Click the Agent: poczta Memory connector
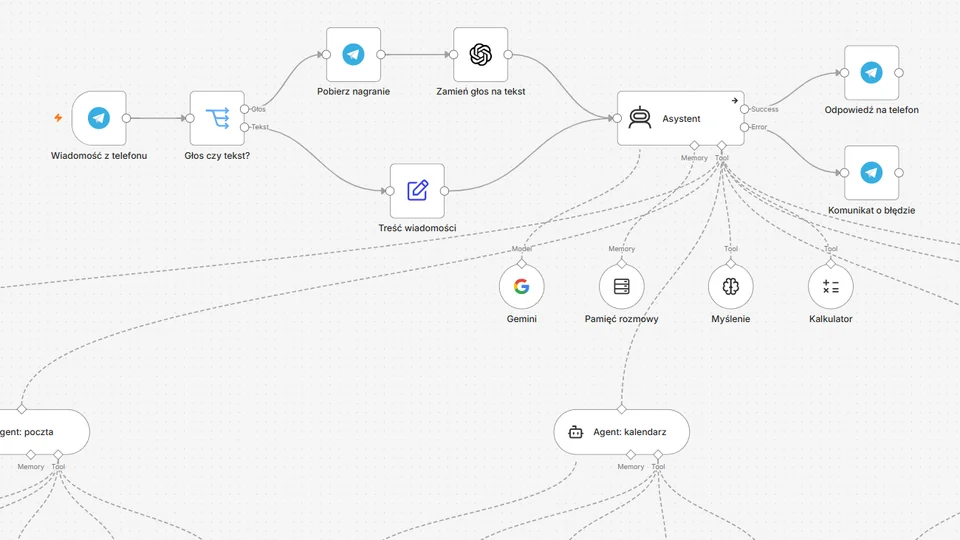 coord(31,454)
